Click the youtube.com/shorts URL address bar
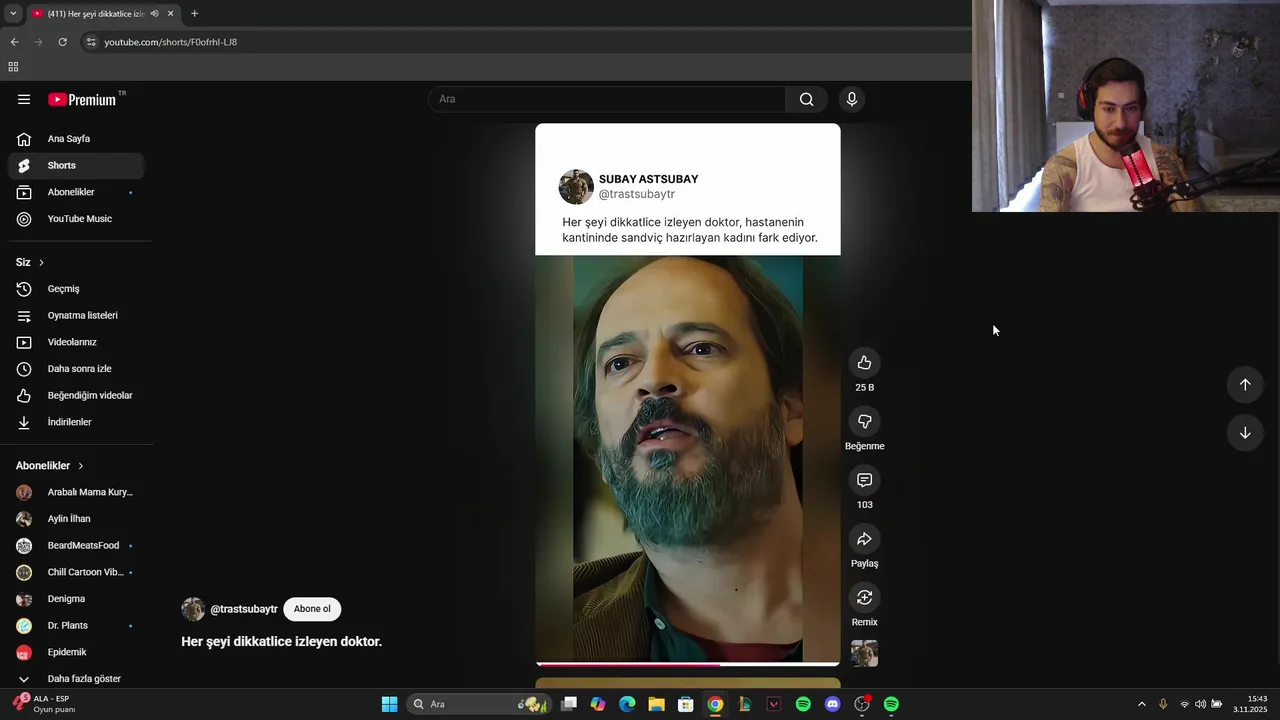This screenshot has width=1280, height=720. (x=170, y=42)
